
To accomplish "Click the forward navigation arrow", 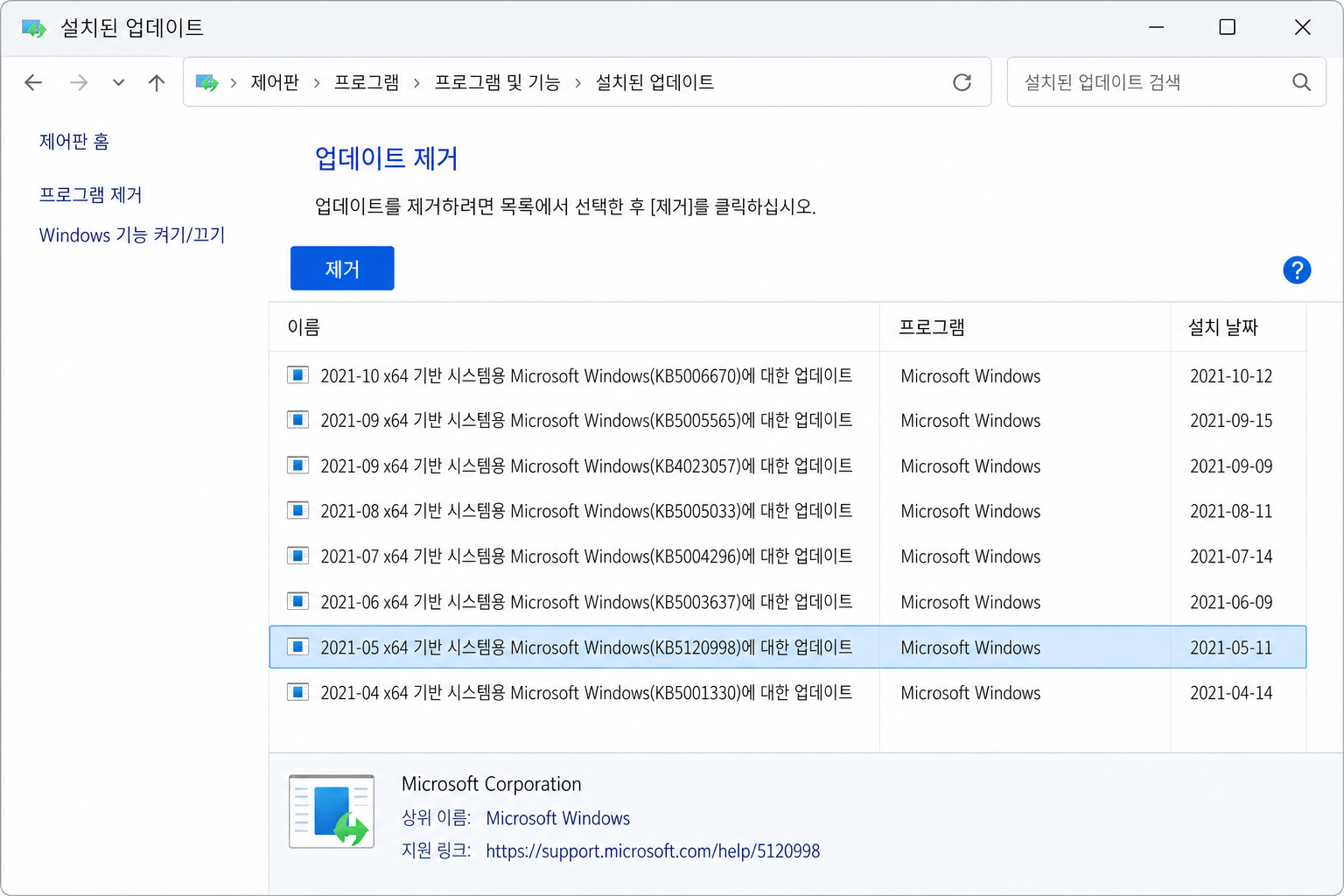I will (79, 82).
